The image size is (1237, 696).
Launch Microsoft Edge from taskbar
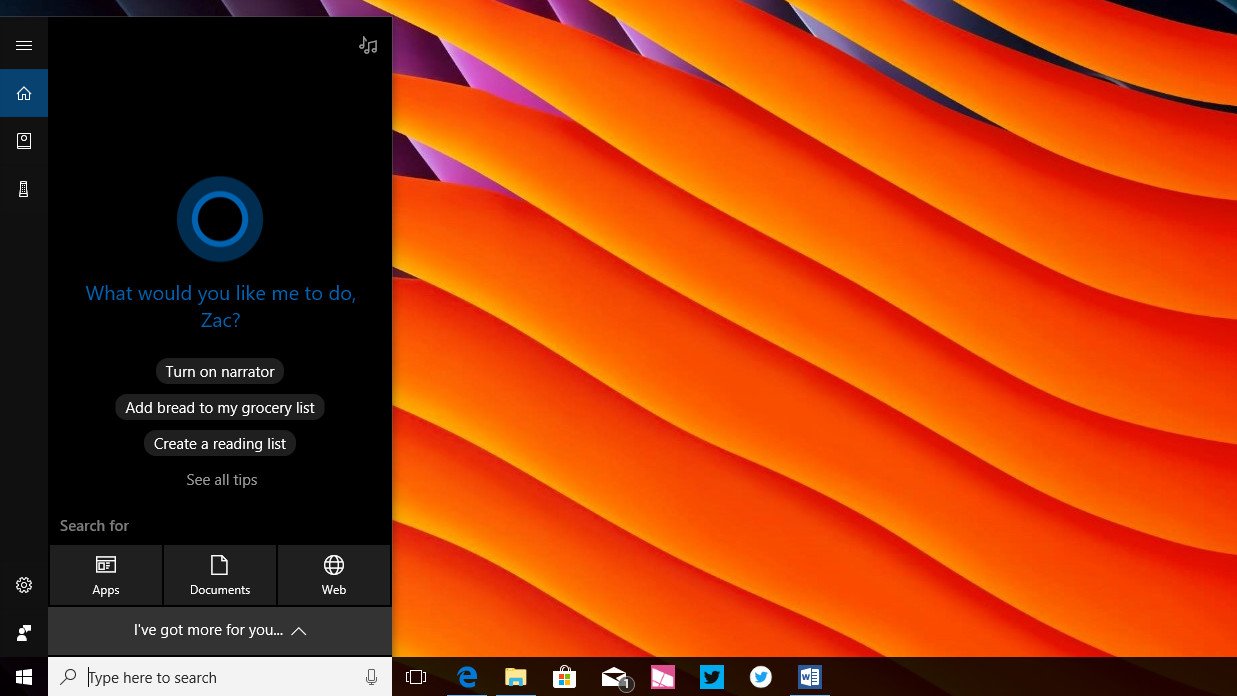click(x=467, y=677)
